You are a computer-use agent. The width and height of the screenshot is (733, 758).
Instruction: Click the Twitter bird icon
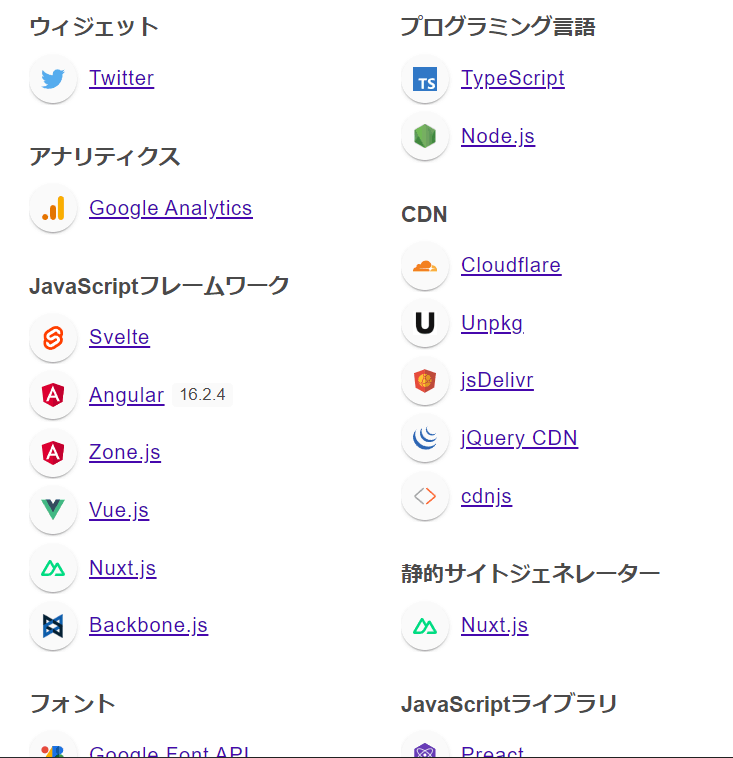[53, 79]
